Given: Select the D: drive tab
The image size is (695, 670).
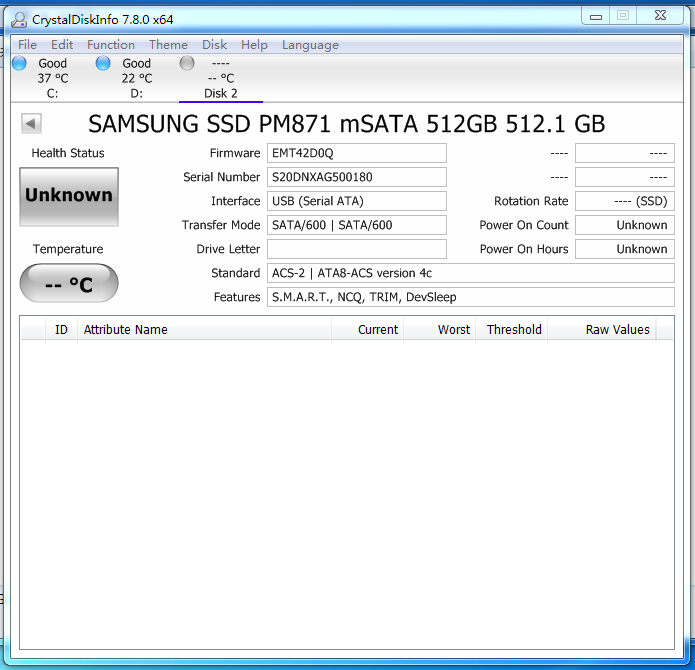Looking at the screenshot, I should coord(137,78).
